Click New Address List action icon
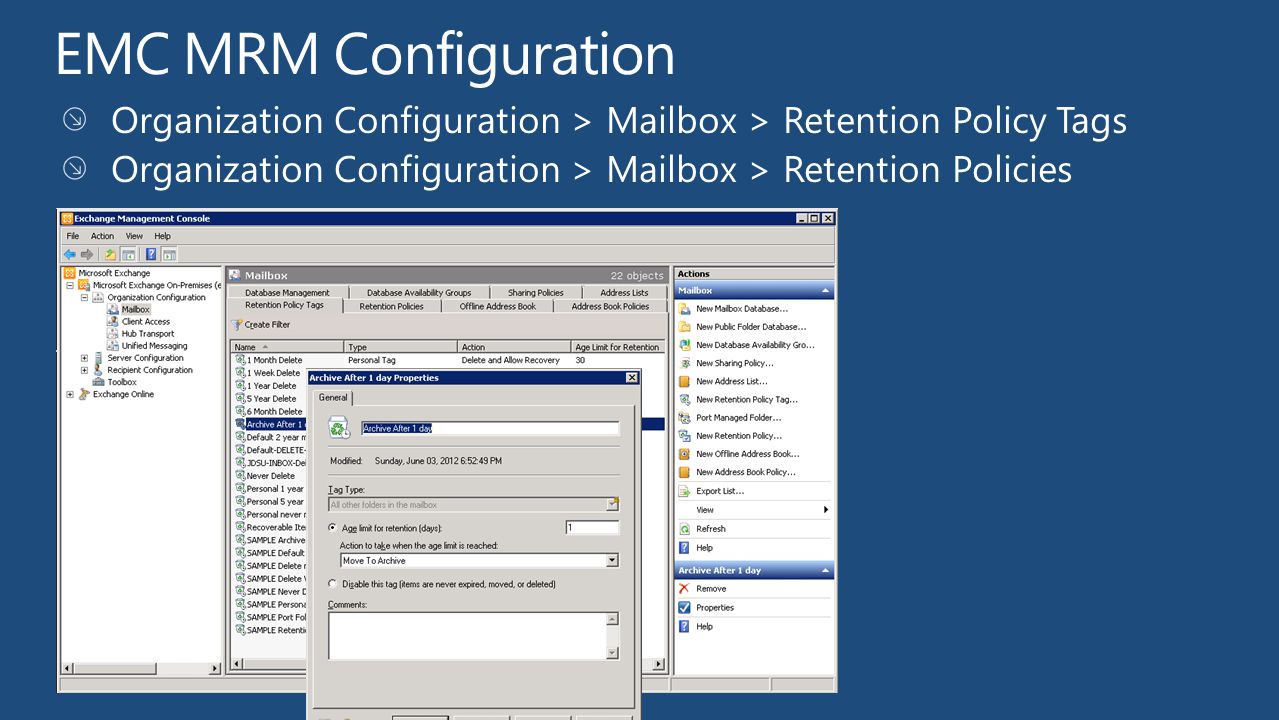This screenshot has width=1279, height=720. tap(685, 381)
